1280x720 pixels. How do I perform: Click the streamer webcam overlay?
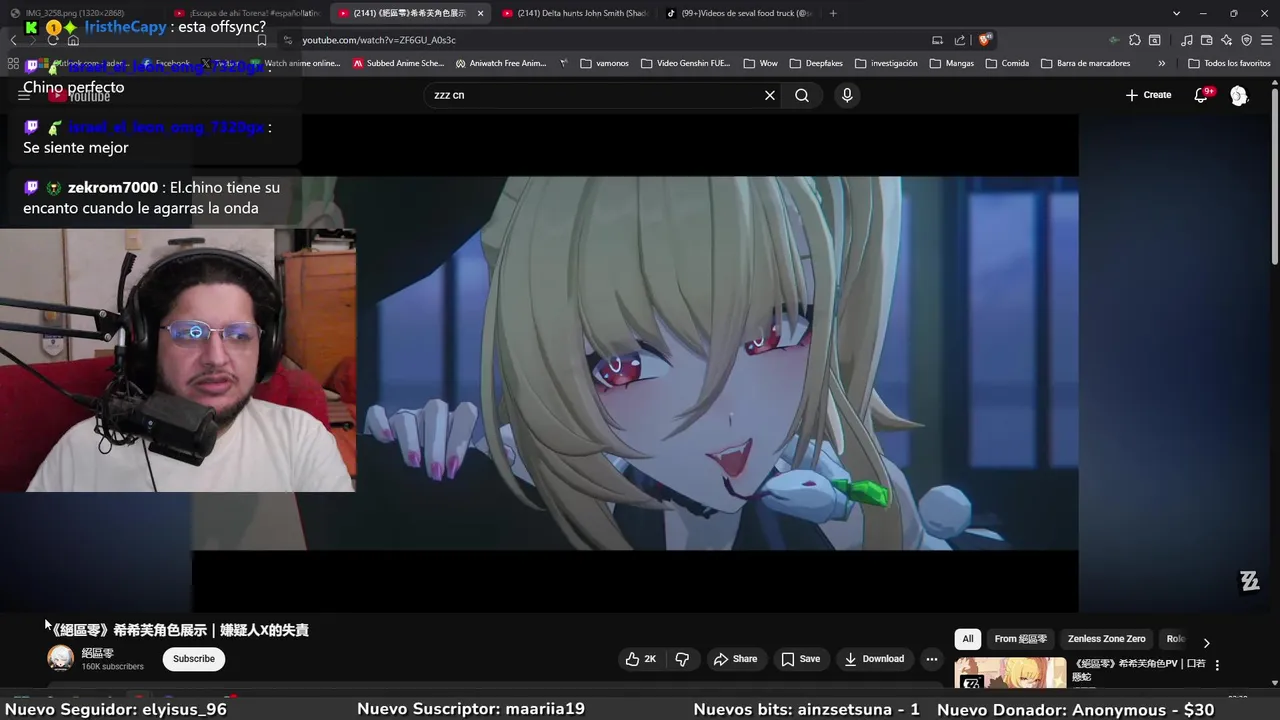point(177,360)
